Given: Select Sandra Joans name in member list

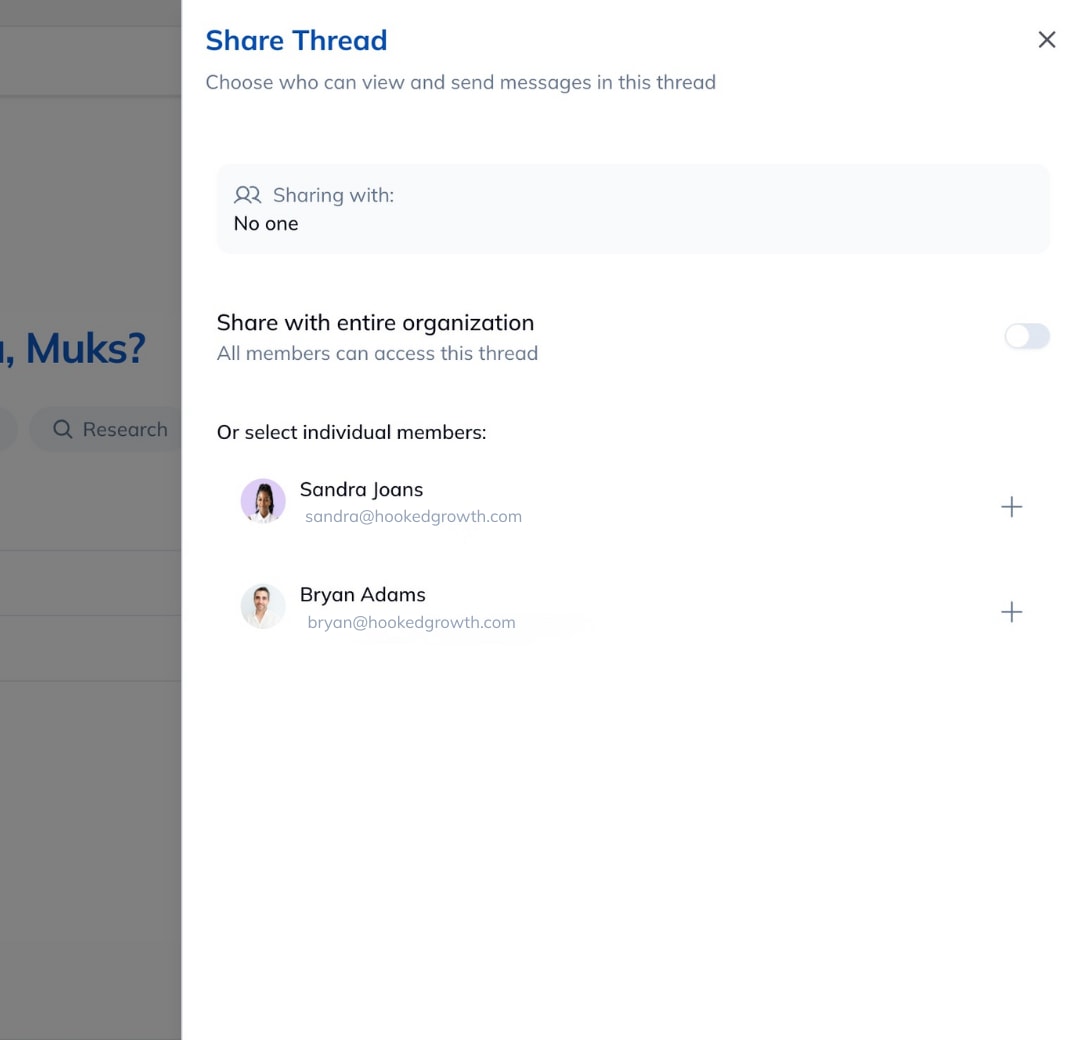Looking at the screenshot, I should tap(361, 489).
